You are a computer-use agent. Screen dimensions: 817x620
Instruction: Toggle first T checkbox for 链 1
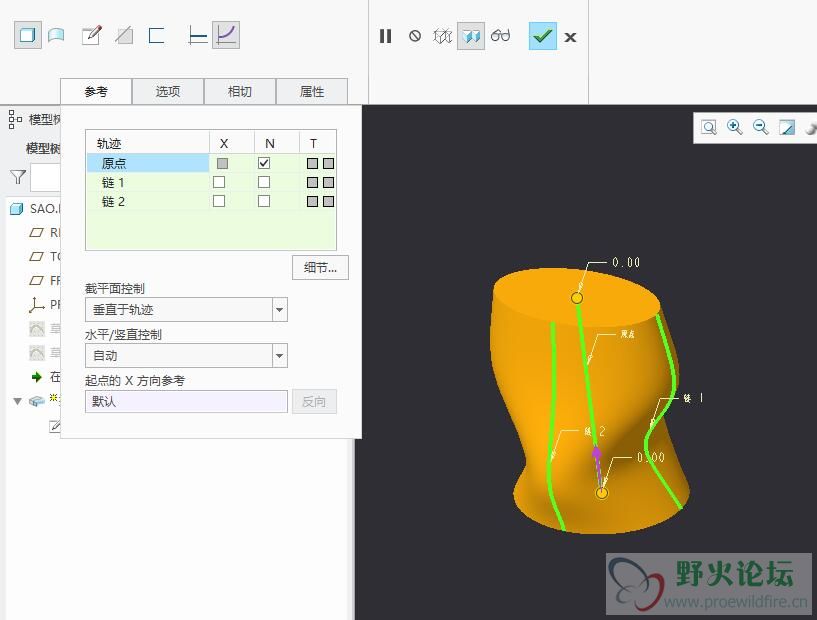312,182
